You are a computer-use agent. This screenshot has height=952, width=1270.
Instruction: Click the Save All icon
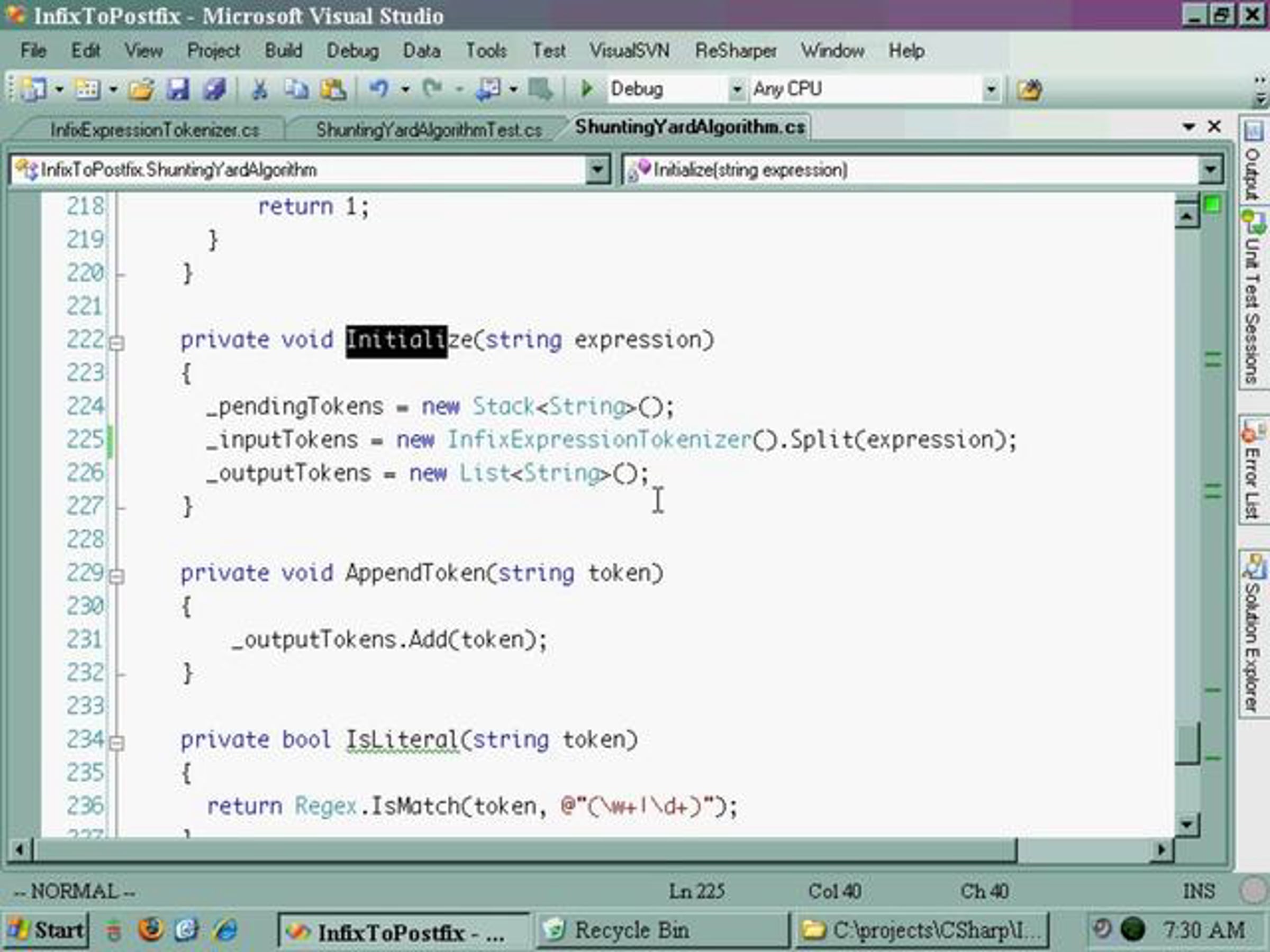click(x=215, y=89)
